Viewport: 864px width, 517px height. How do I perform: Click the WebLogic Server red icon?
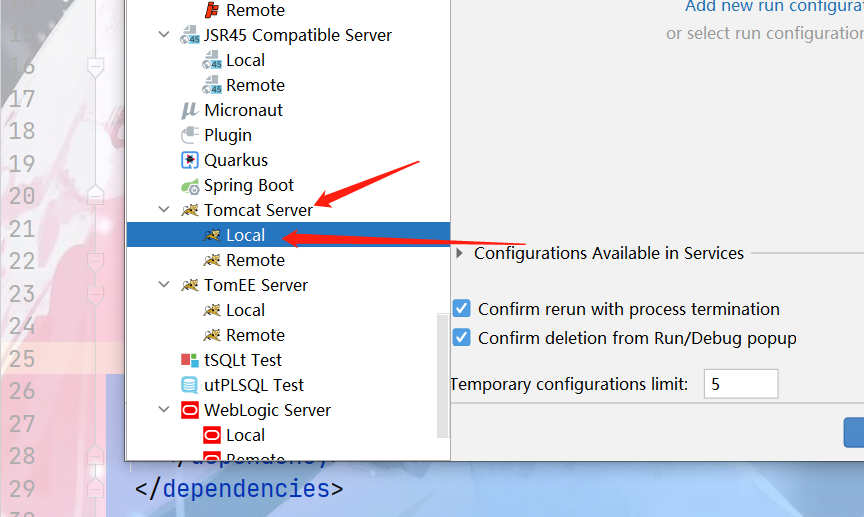(190, 410)
